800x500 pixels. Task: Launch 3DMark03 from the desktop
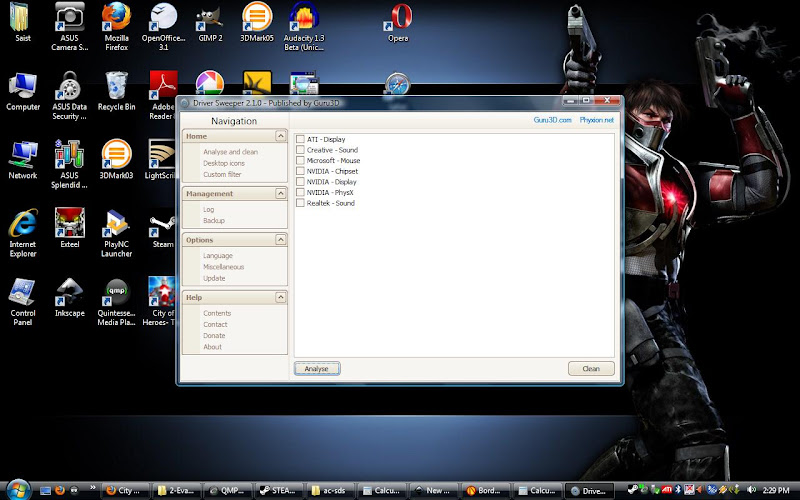tap(116, 160)
